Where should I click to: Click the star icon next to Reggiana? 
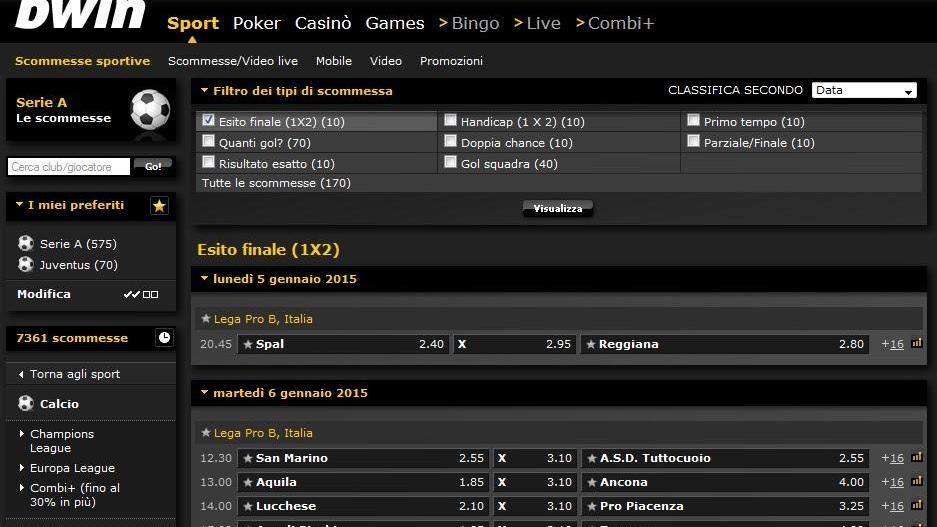[591, 344]
